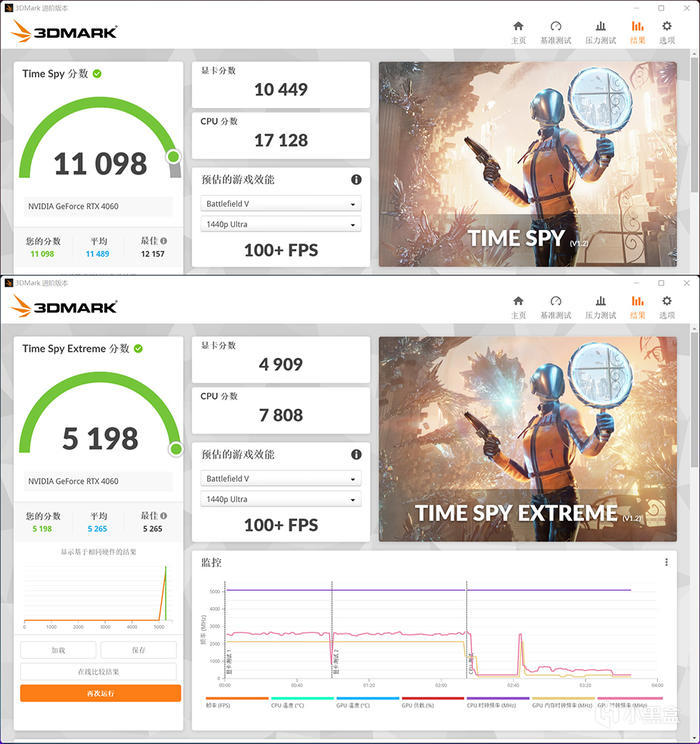Expand 1440p Ultra dropdown in Time Spy Extreme window
Viewport: 700px width, 744px height.
pos(280,499)
